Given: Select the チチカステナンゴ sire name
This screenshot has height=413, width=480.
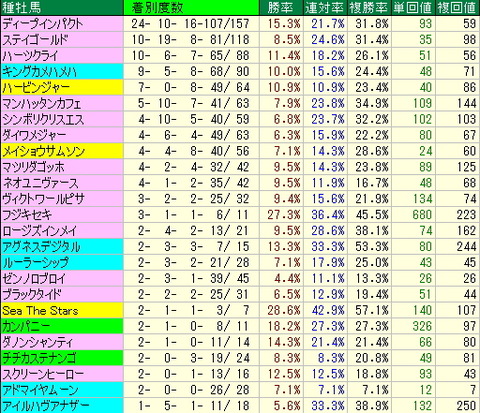Looking at the screenshot, I should tap(39, 358).
